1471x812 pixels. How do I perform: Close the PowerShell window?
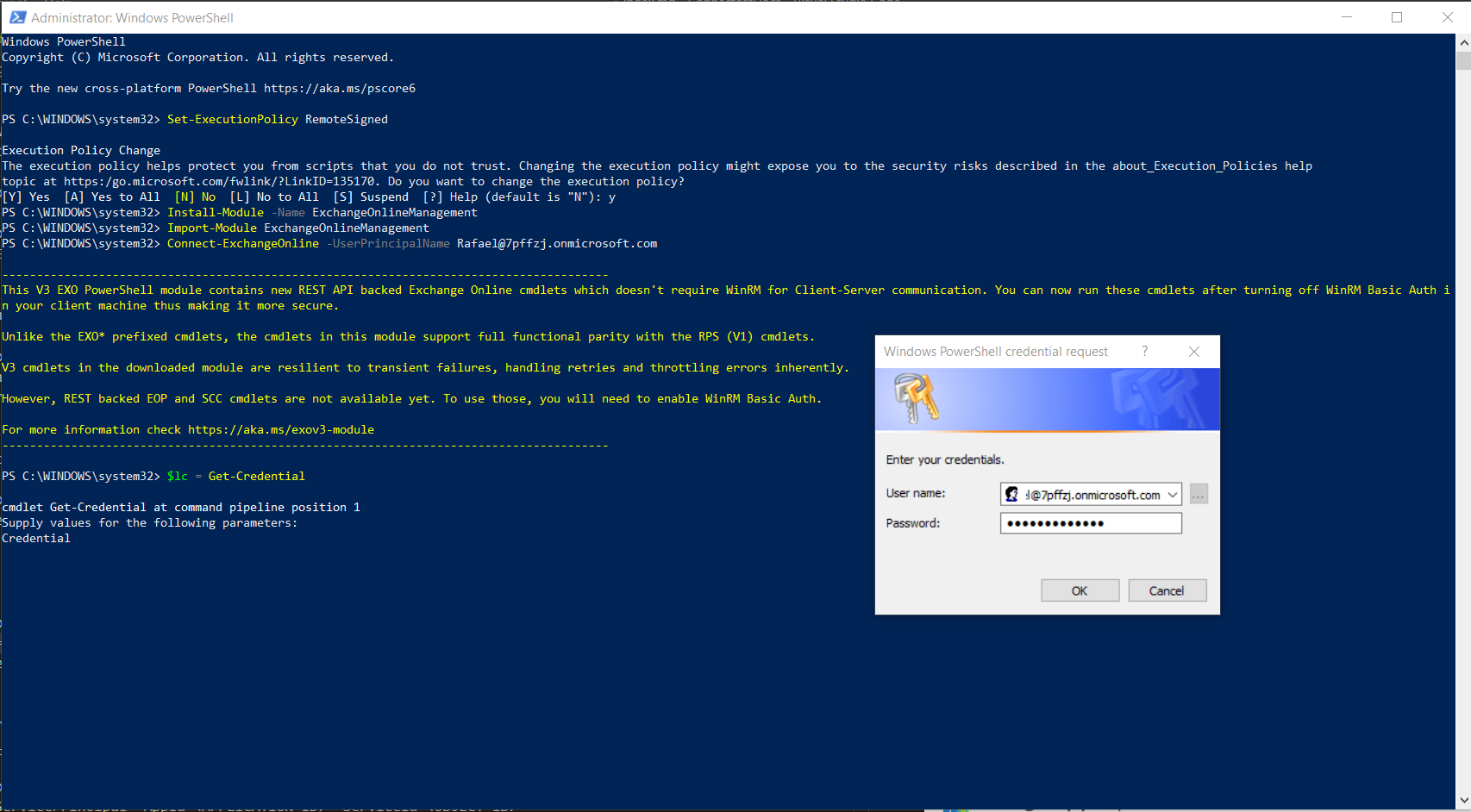tap(1447, 17)
